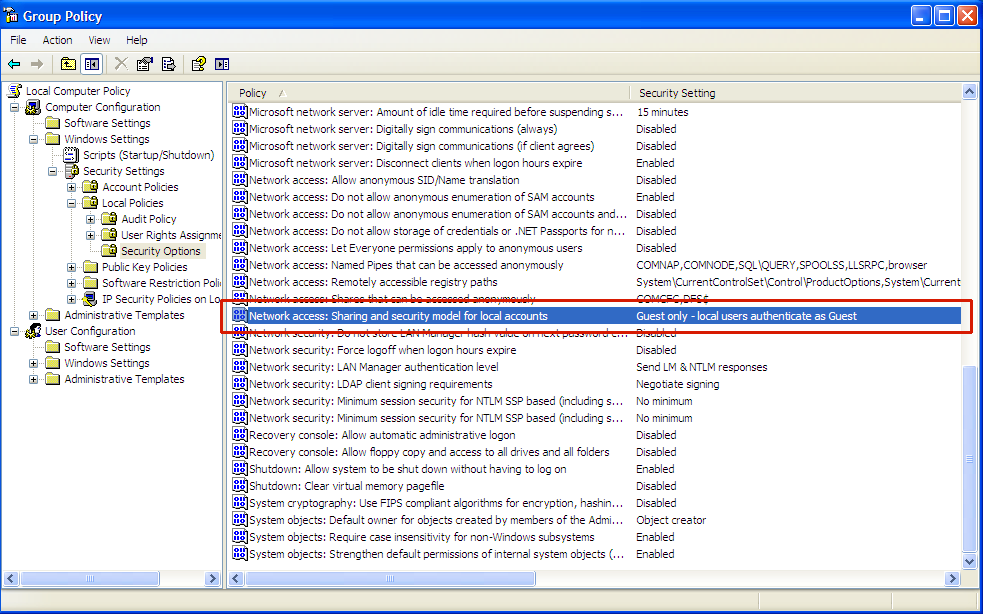Screen dimensions: 983x614
Task: Collapse the Local Policies node
Action: pos(71,203)
